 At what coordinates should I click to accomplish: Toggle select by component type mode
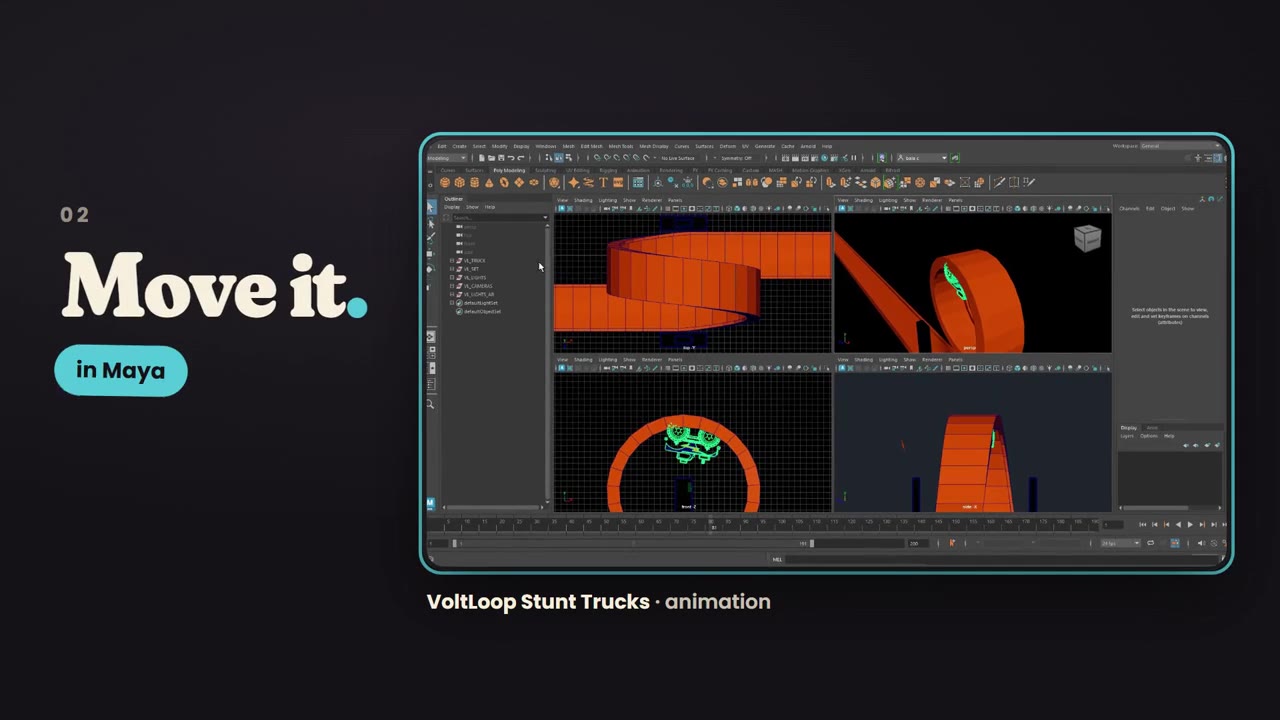[x=569, y=158]
